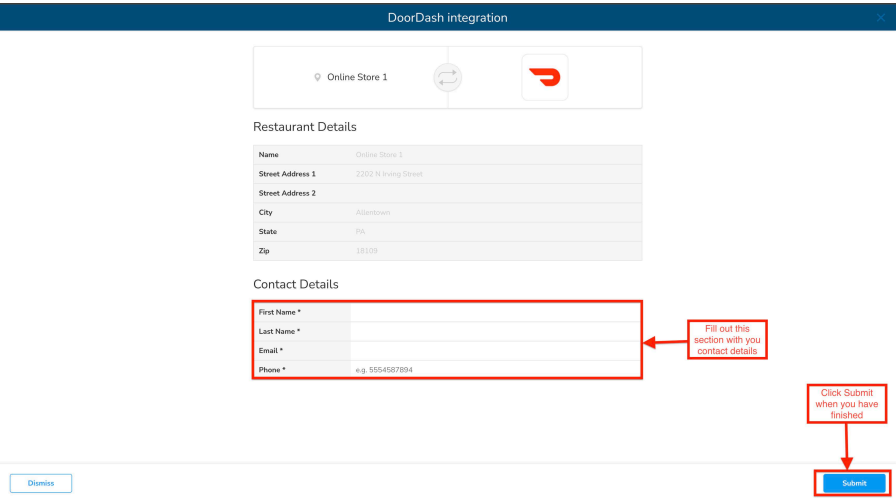Click the City field showing Allentown
The height and width of the screenshot is (500, 896).
(x=494, y=212)
